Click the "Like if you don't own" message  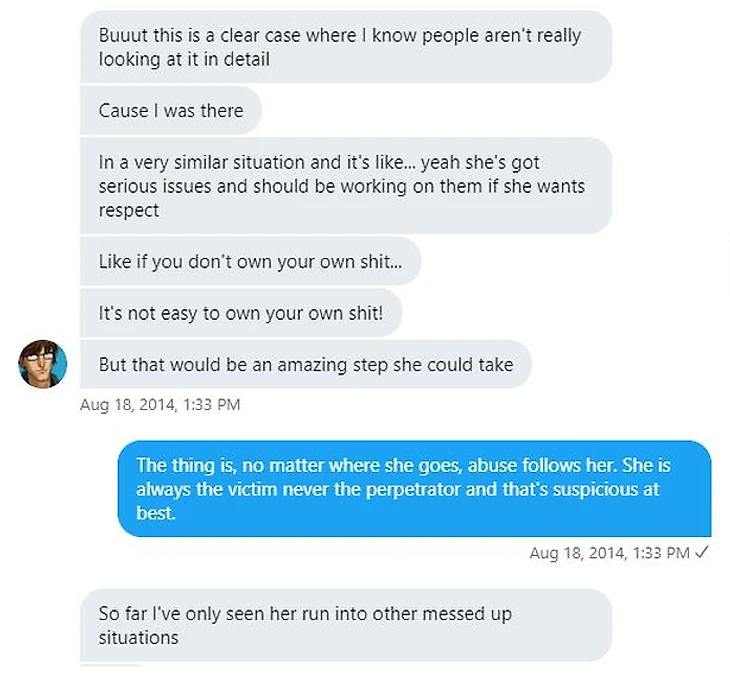[x=250, y=262]
